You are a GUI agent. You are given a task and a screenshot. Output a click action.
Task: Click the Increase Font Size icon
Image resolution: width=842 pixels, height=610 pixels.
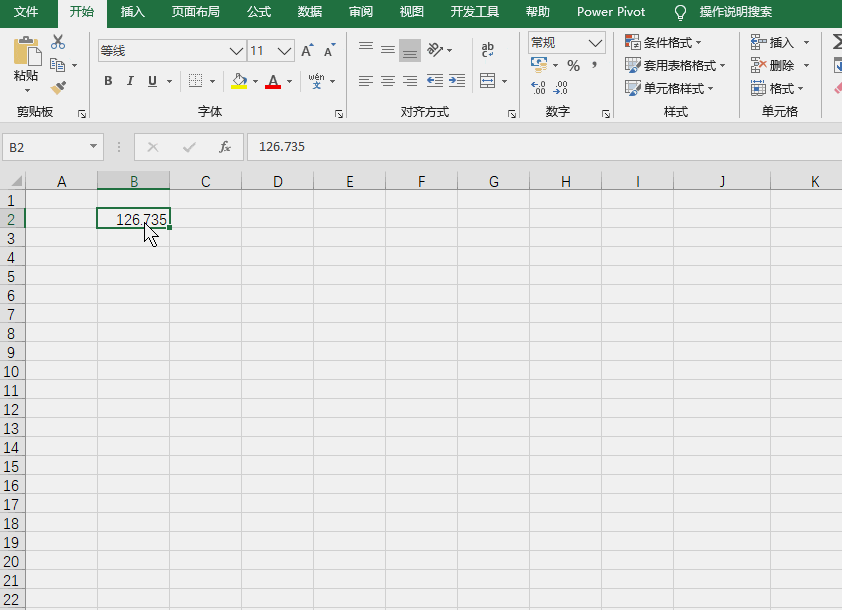click(307, 50)
